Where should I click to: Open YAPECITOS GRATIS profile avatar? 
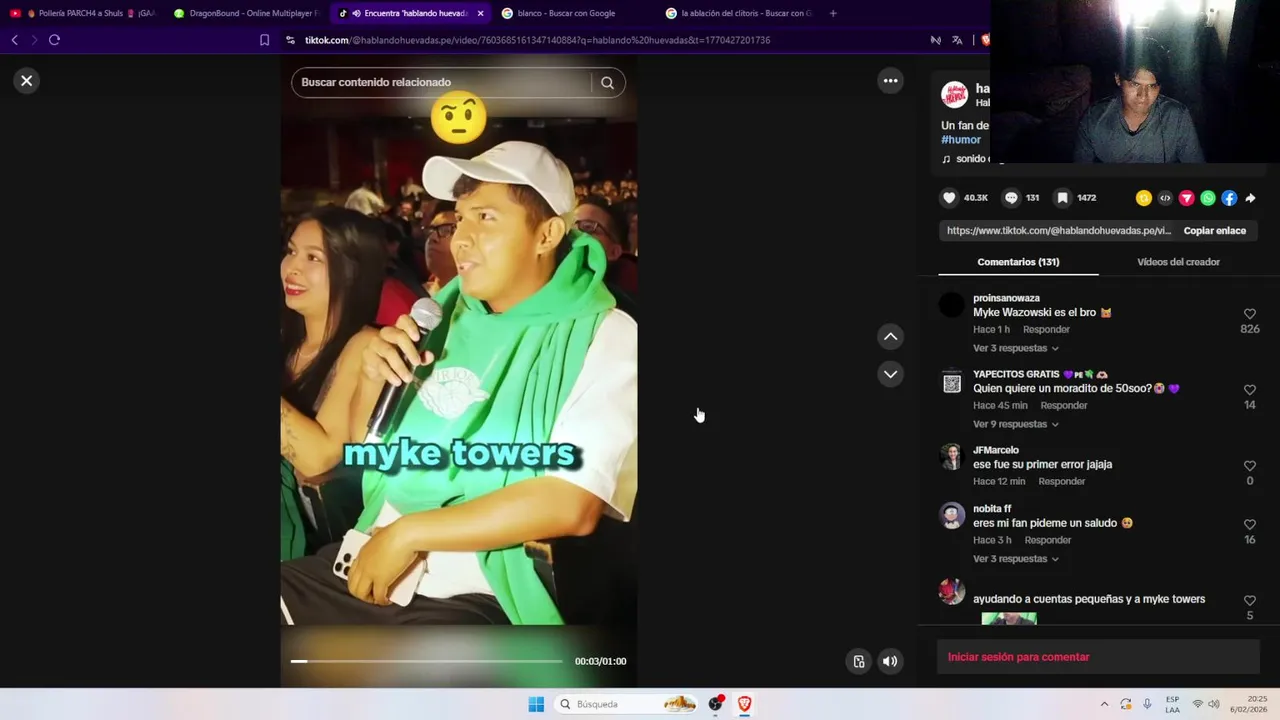(x=952, y=382)
